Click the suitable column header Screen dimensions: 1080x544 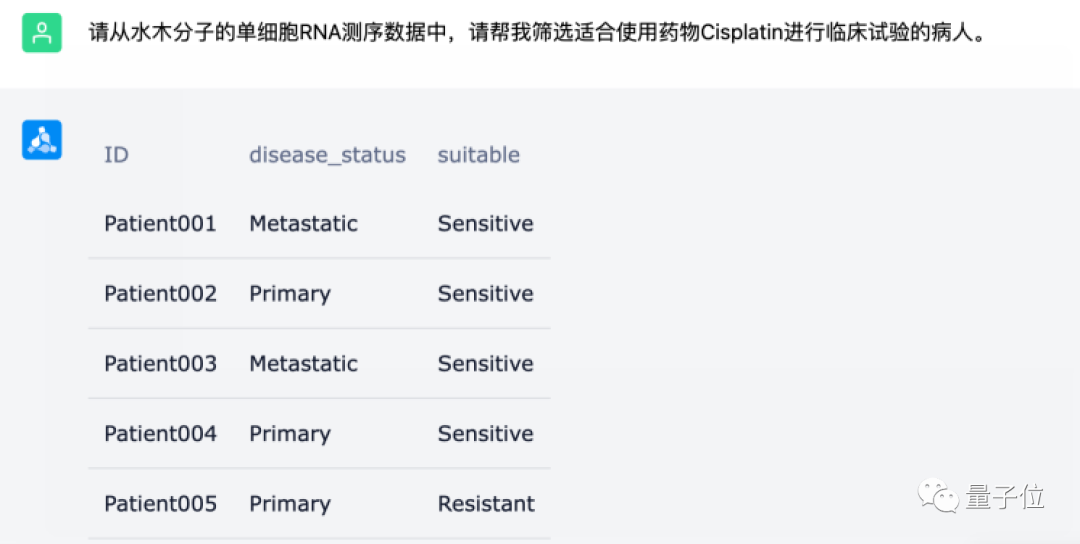(x=478, y=155)
